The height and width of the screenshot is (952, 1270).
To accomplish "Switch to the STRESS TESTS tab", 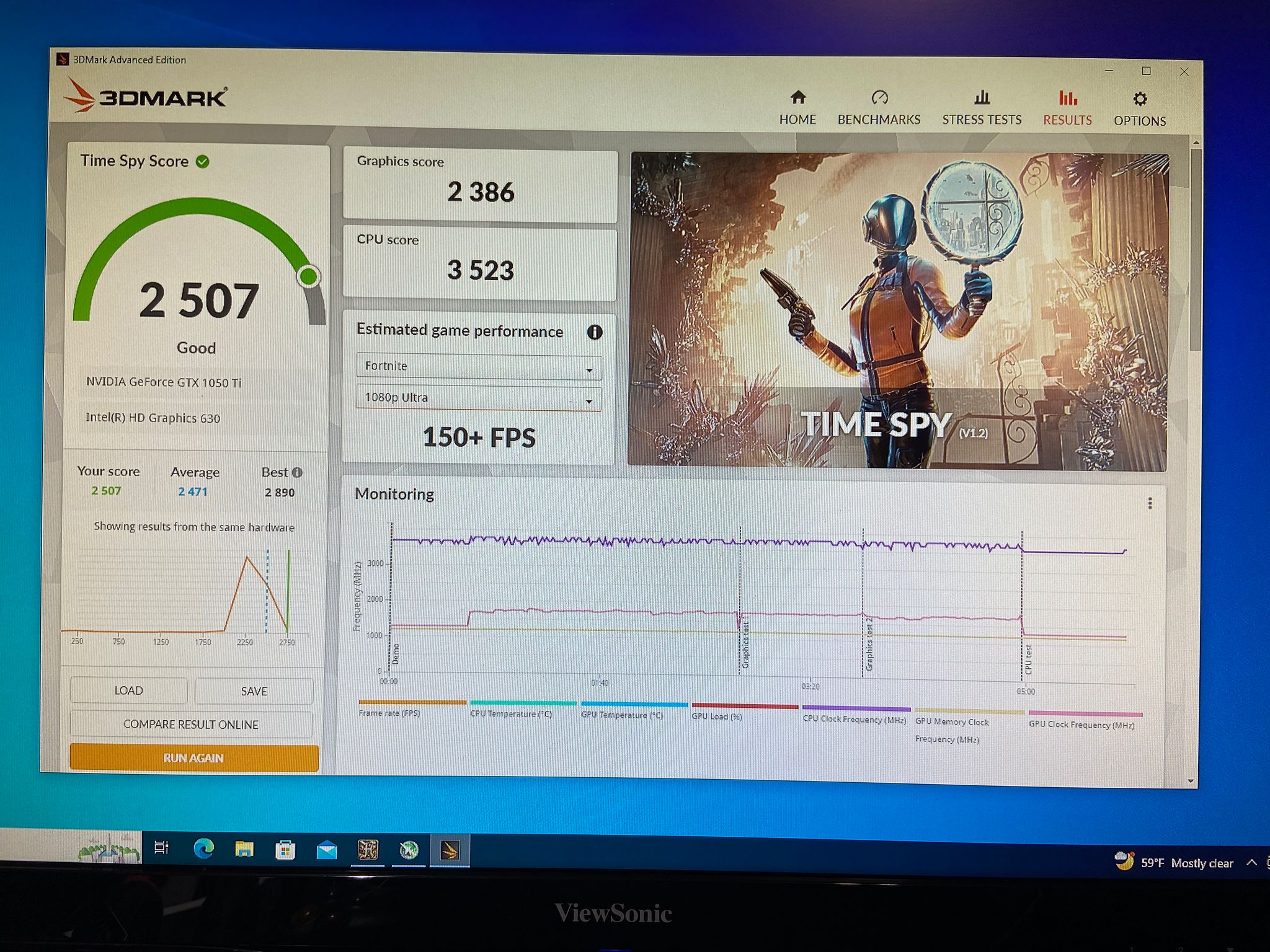I will coord(982,108).
